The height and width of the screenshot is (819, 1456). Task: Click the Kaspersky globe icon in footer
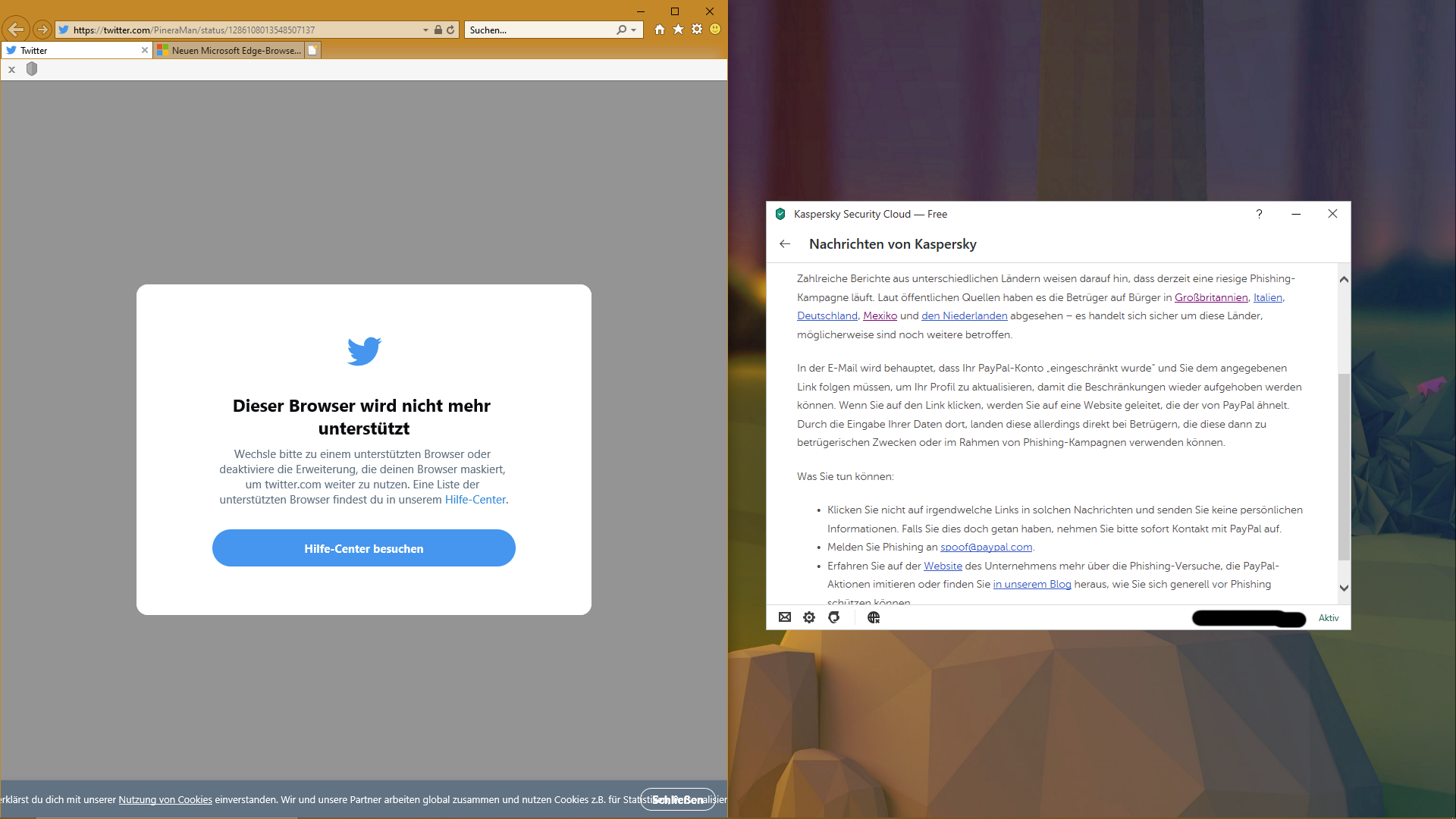pos(874,617)
